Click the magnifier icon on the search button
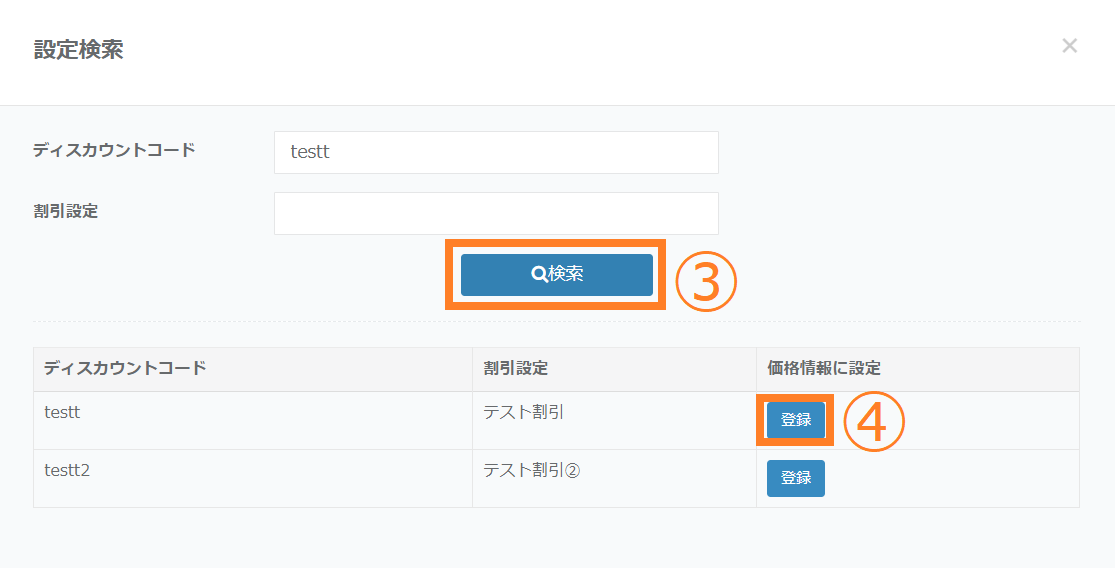Screen dimensions: 1115x568 pos(539,274)
